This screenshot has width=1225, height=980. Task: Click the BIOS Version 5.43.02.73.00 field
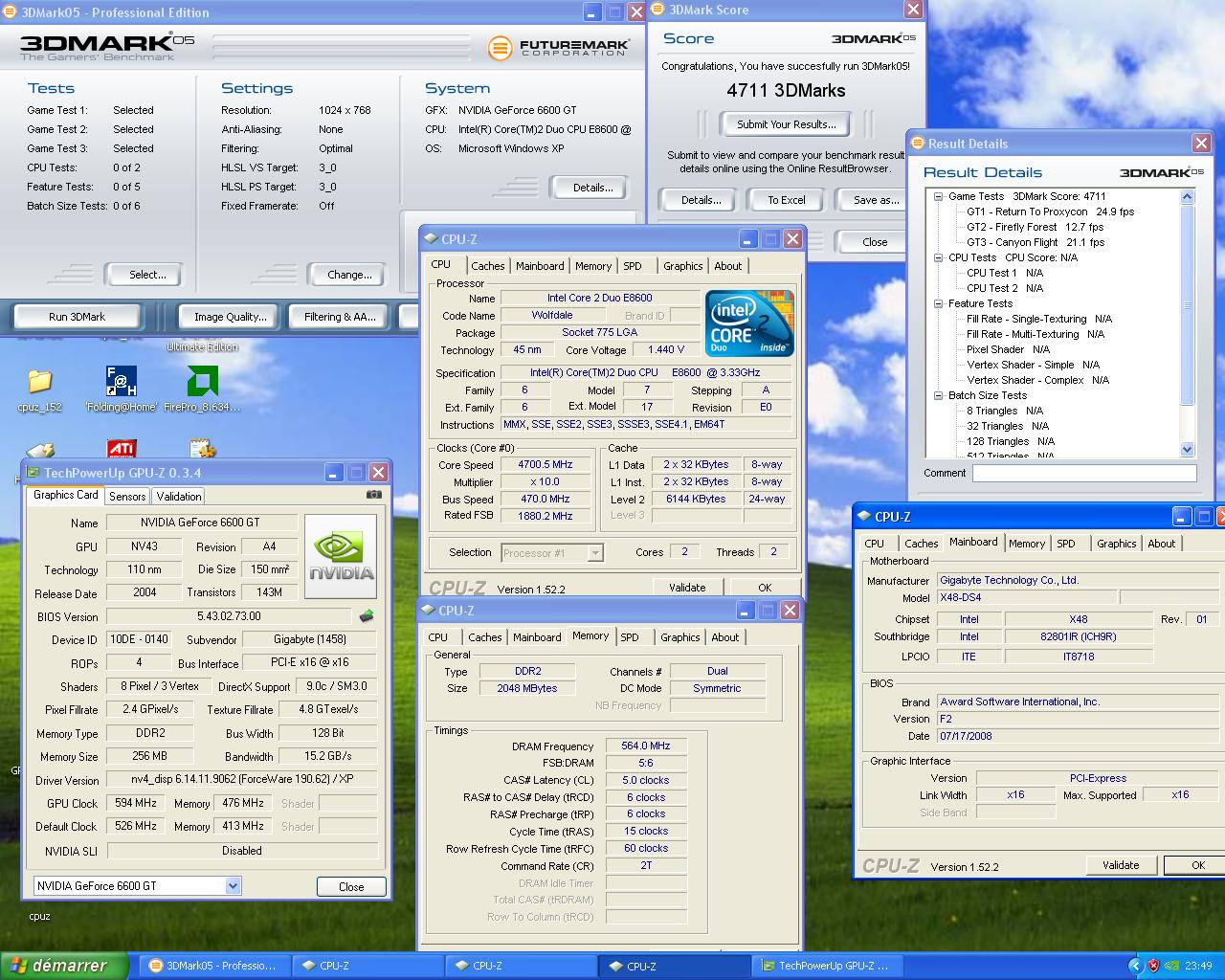[230, 616]
